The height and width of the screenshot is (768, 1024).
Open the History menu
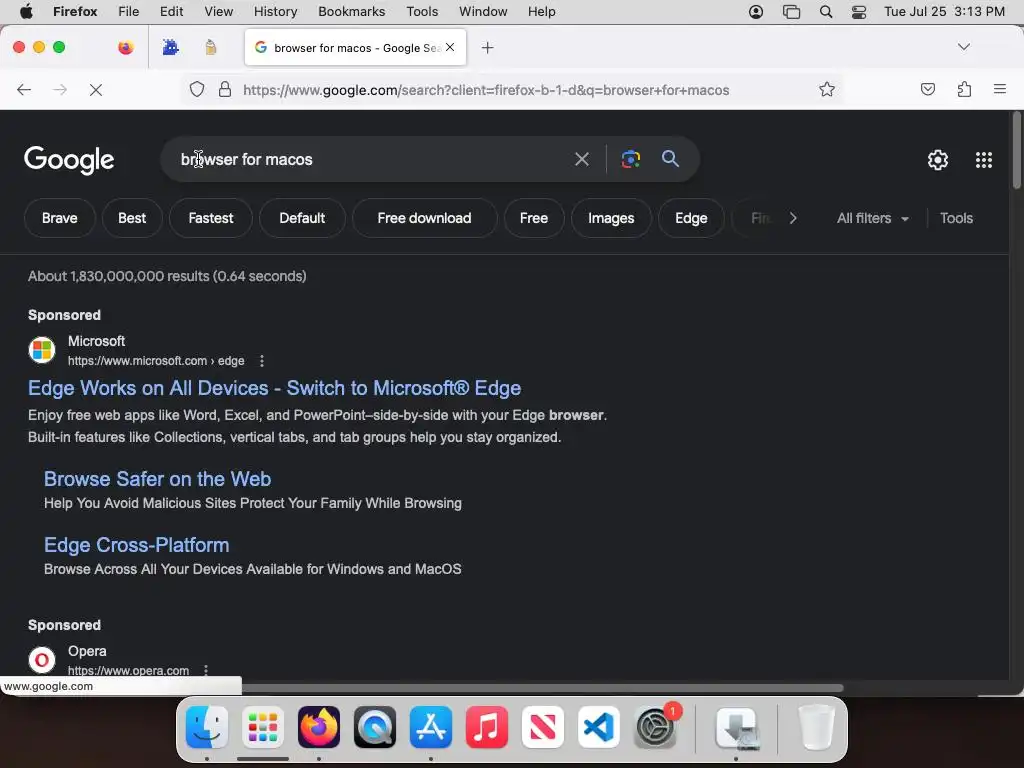click(275, 12)
